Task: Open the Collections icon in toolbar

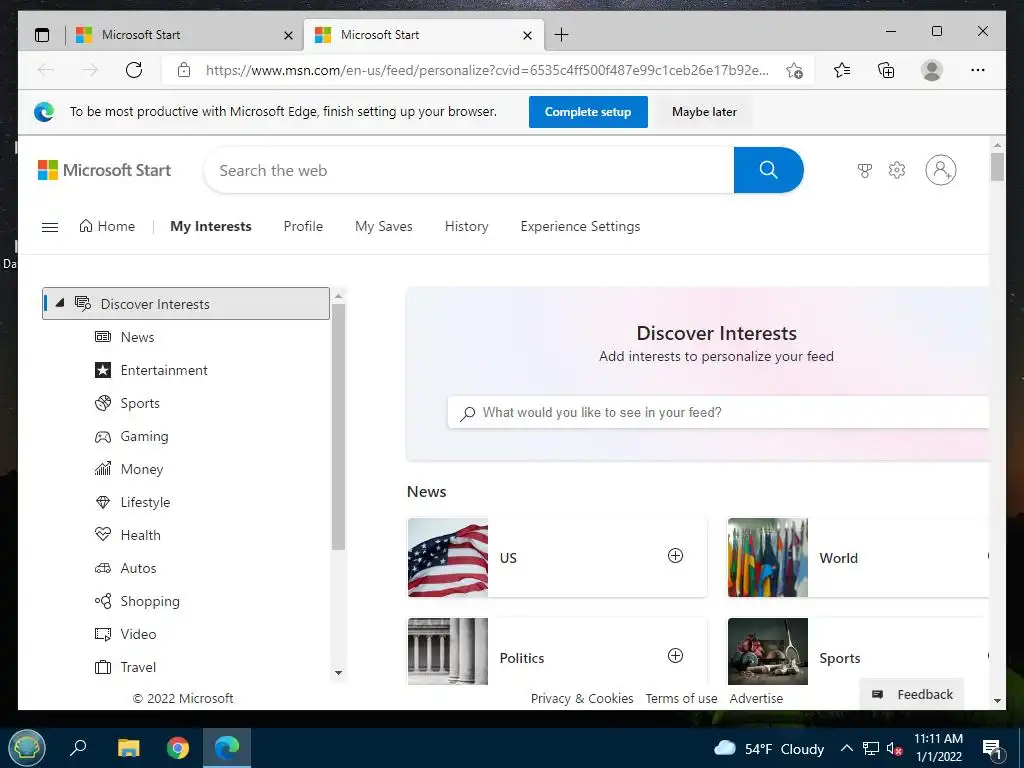Action: click(886, 70)
